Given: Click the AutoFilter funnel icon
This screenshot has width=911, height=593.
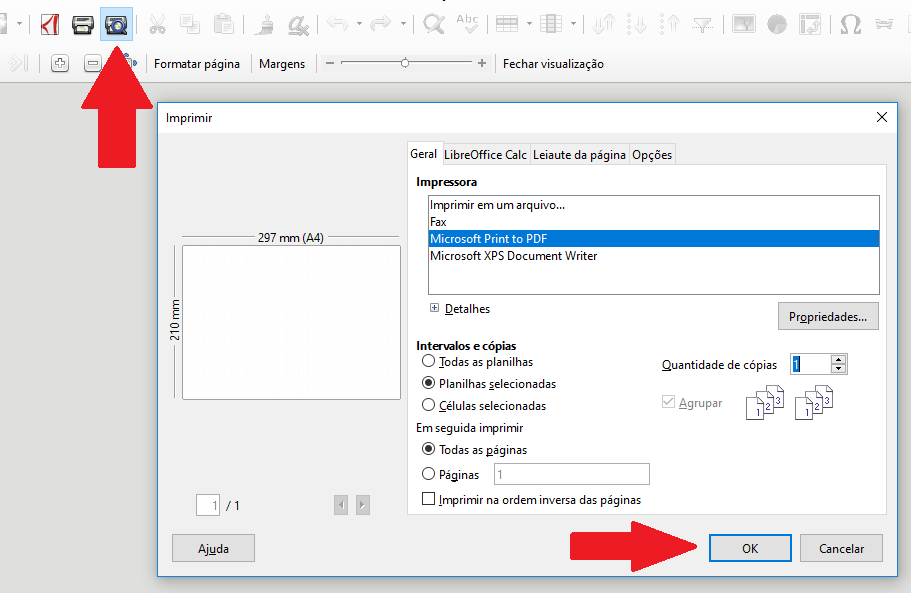Looking at the screenshot, I should pos(703,25).
